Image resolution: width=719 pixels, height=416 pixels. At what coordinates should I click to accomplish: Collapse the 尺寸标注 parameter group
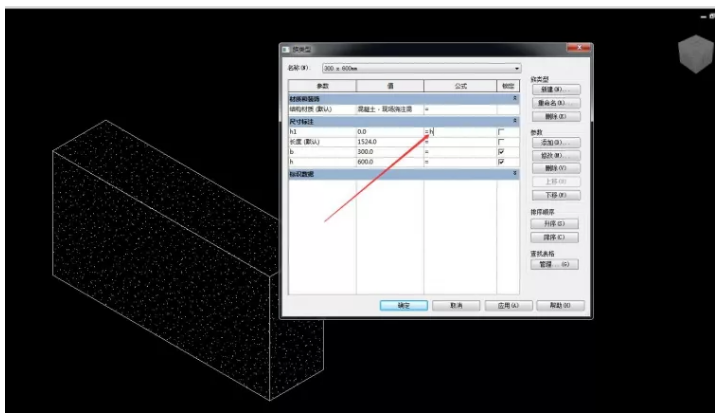pyautogui.click(x=514, y=121)
